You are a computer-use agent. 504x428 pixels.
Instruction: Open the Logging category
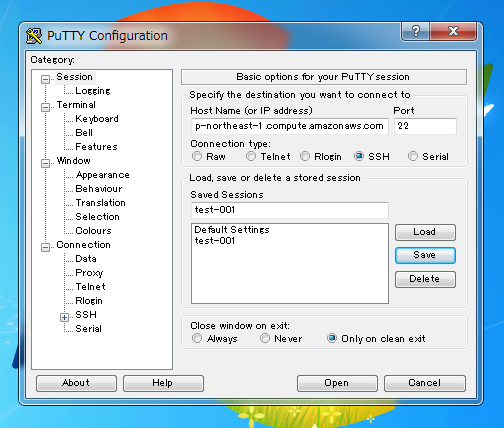point(93,91)
